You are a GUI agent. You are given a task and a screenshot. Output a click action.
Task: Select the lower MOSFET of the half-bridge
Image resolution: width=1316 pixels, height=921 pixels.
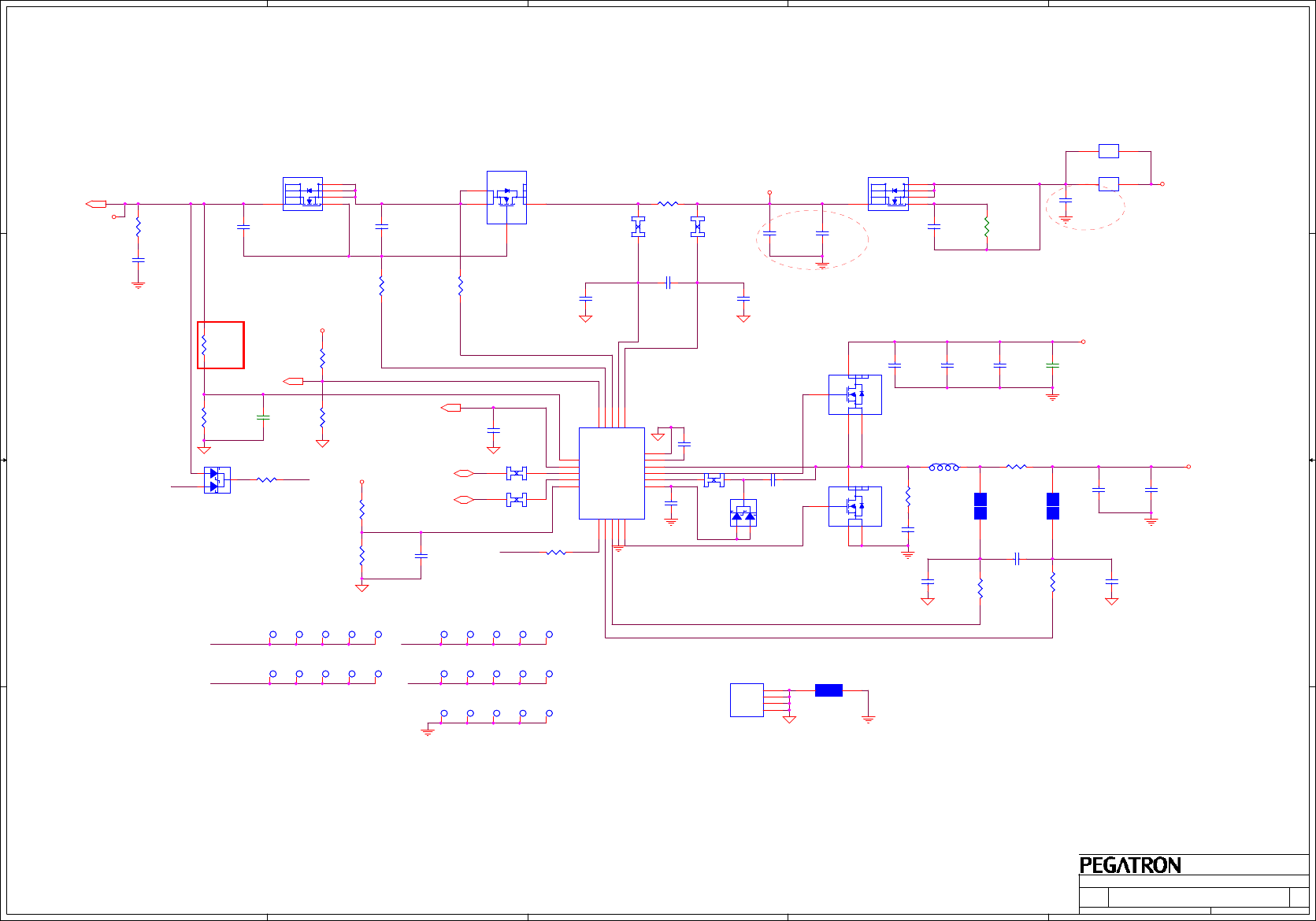(x=855, y=506)
